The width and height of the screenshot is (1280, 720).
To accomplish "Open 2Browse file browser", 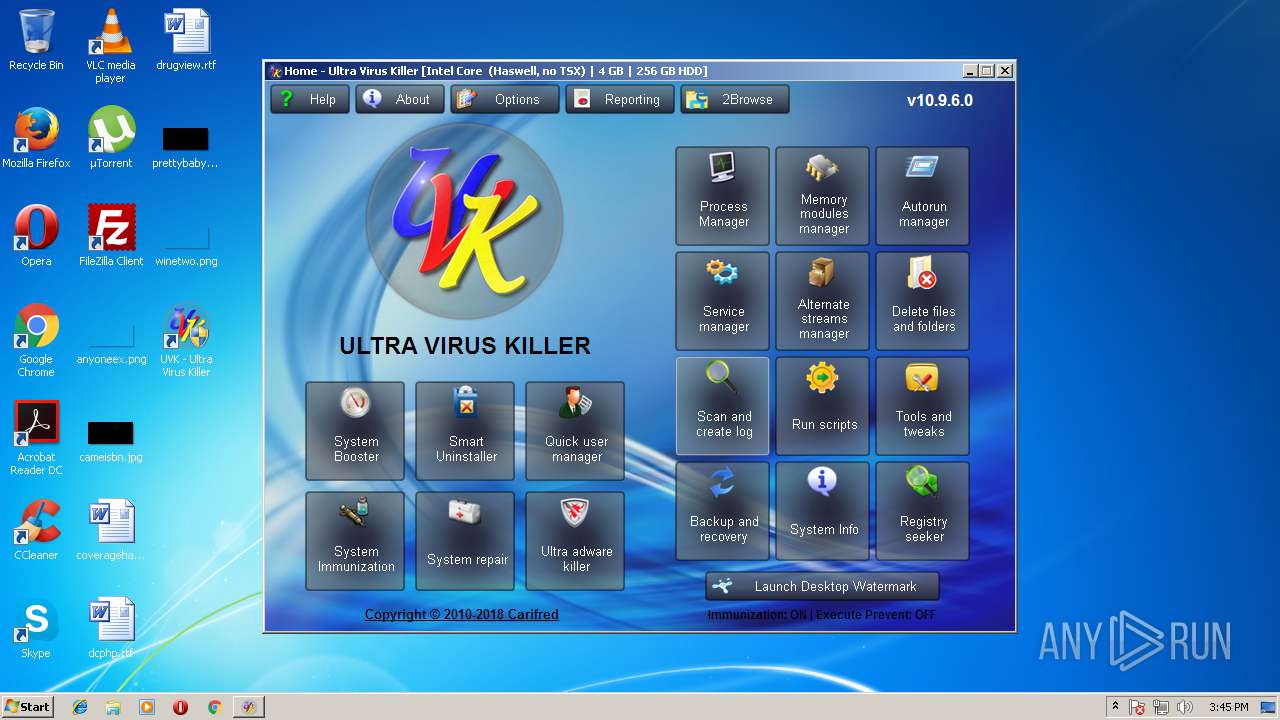I will (735, 99).
